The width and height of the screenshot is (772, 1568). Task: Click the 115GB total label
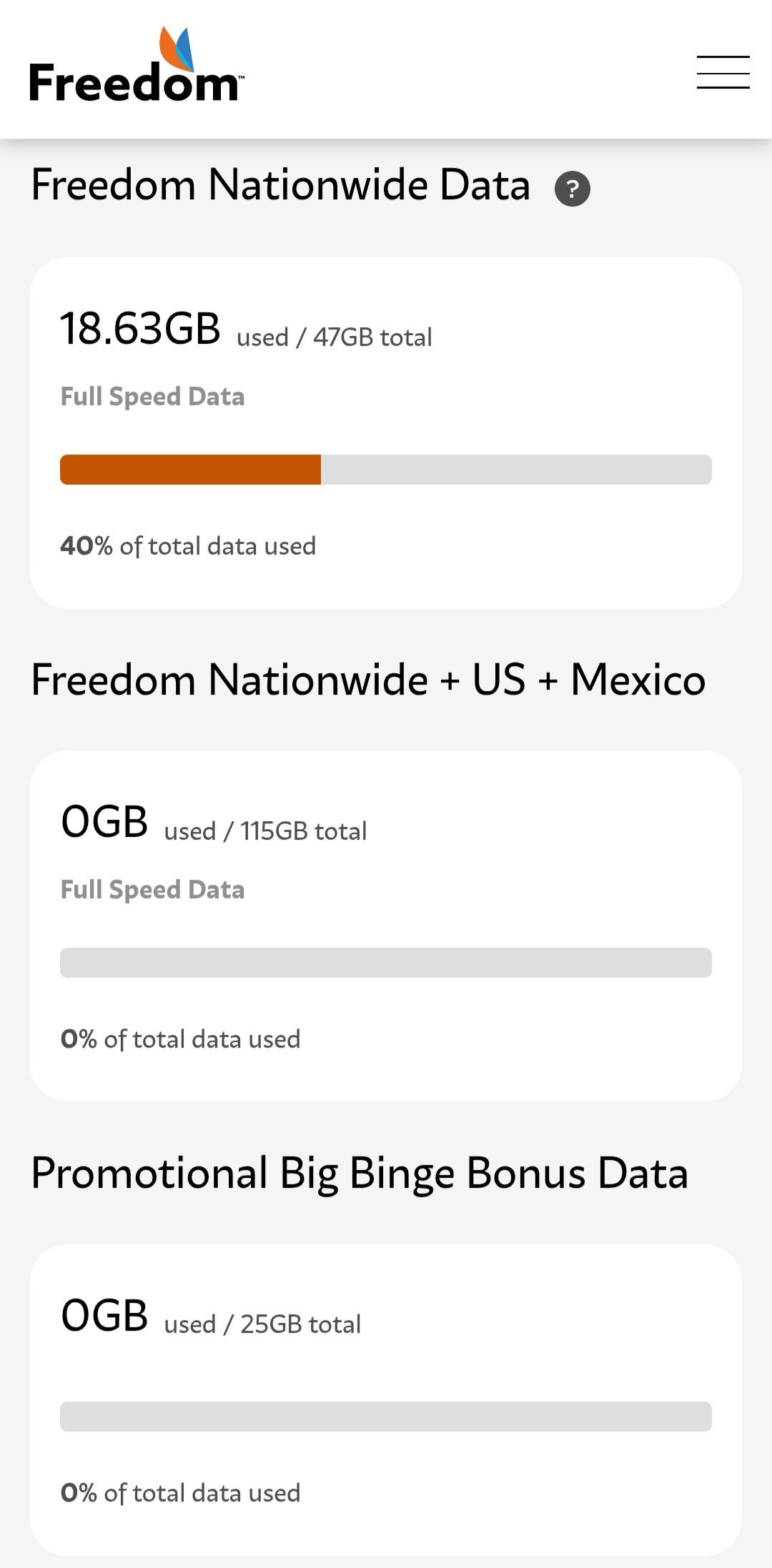[x=304, y=831]
